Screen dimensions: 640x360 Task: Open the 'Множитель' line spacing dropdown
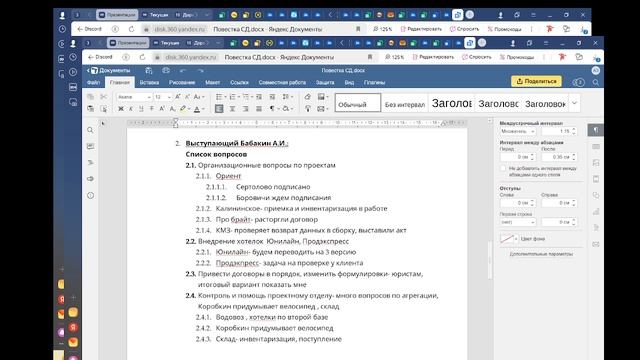point(518,131)
